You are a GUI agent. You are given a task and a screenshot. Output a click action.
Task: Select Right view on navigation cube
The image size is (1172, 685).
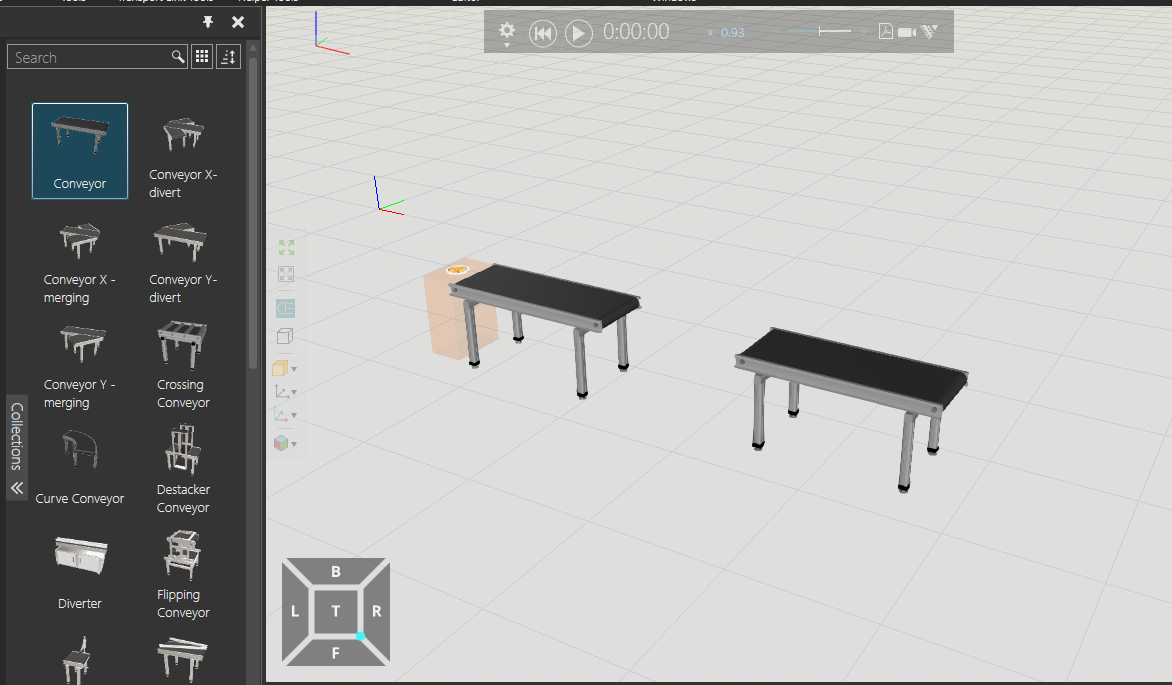(x=377, y=611)
